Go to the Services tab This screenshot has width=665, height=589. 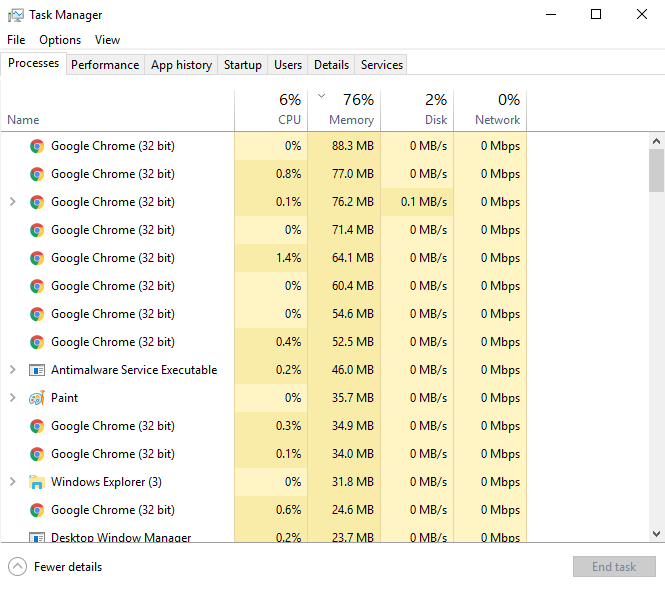click(x=382, y=65)
